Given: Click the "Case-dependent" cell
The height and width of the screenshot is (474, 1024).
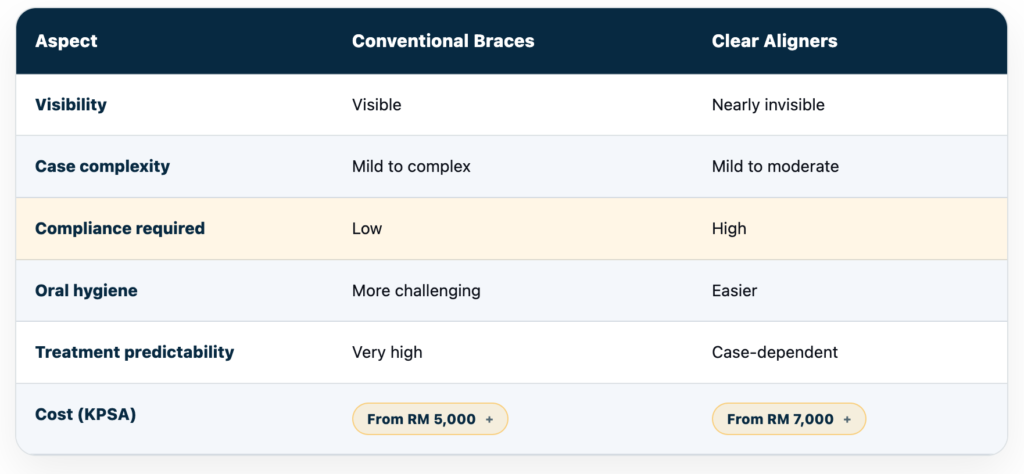Looking at the screenshot, I should click(x=775, y=352).
